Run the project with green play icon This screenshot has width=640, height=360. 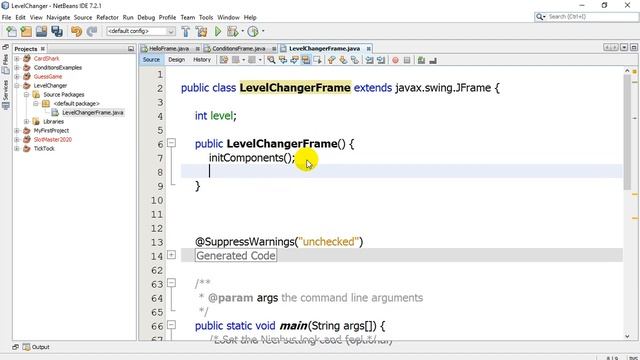[218, 31]
